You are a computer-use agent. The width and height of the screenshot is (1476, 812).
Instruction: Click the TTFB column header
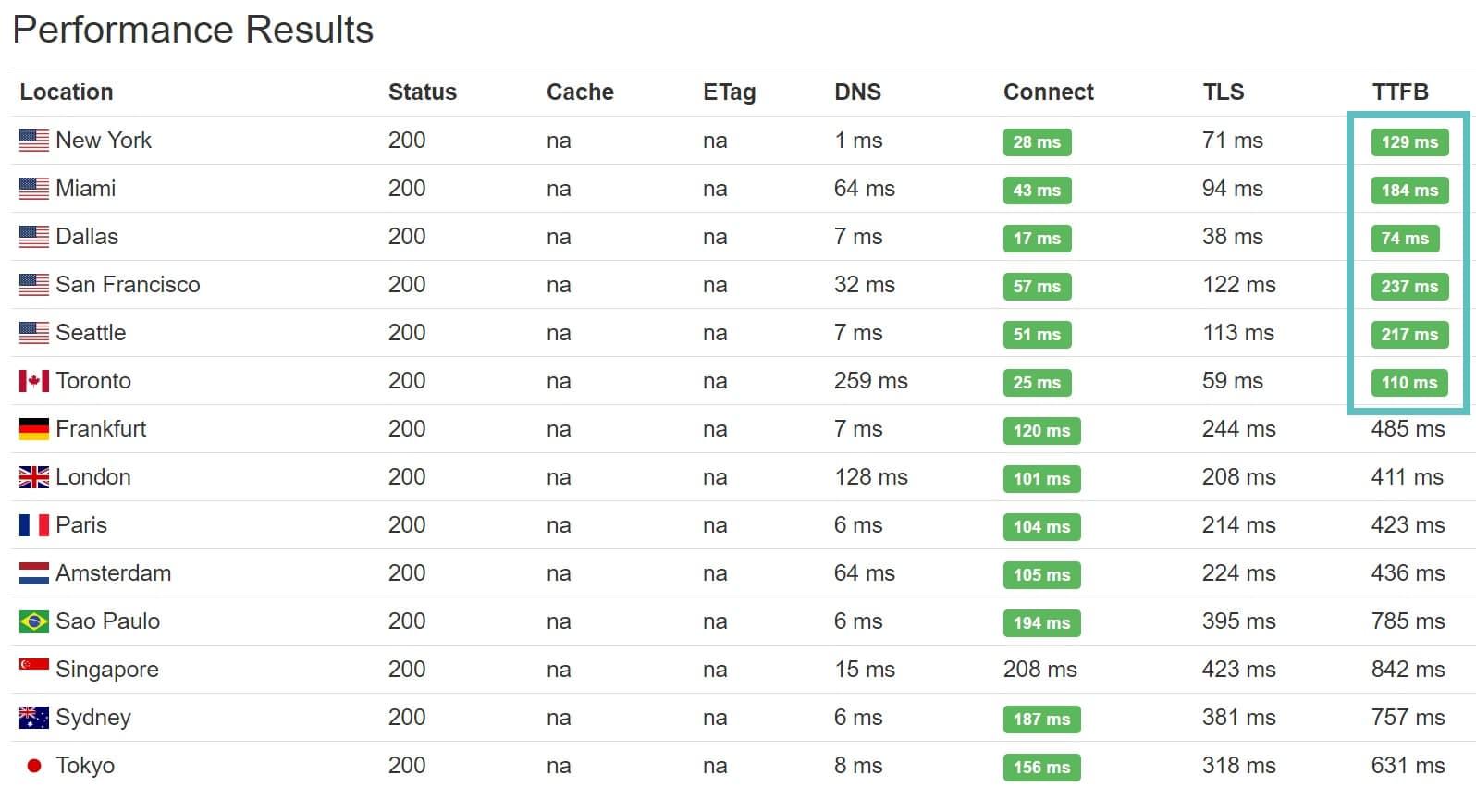point(1400,92)
